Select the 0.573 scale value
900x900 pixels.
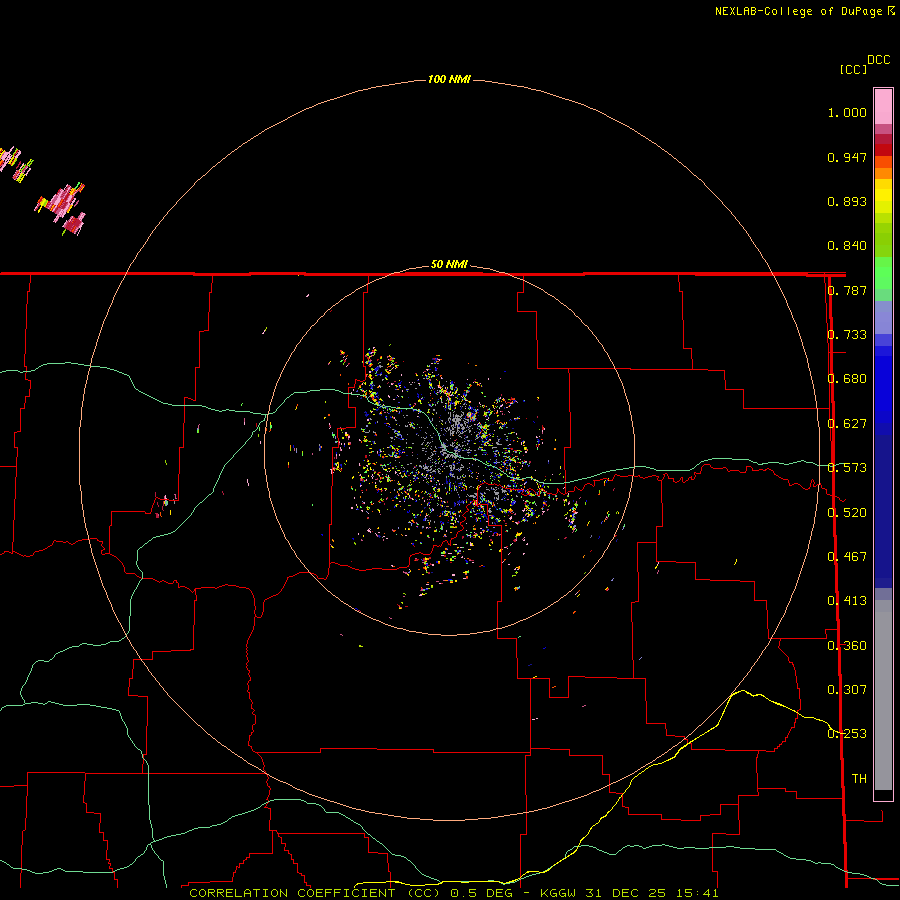coord(847,468)
